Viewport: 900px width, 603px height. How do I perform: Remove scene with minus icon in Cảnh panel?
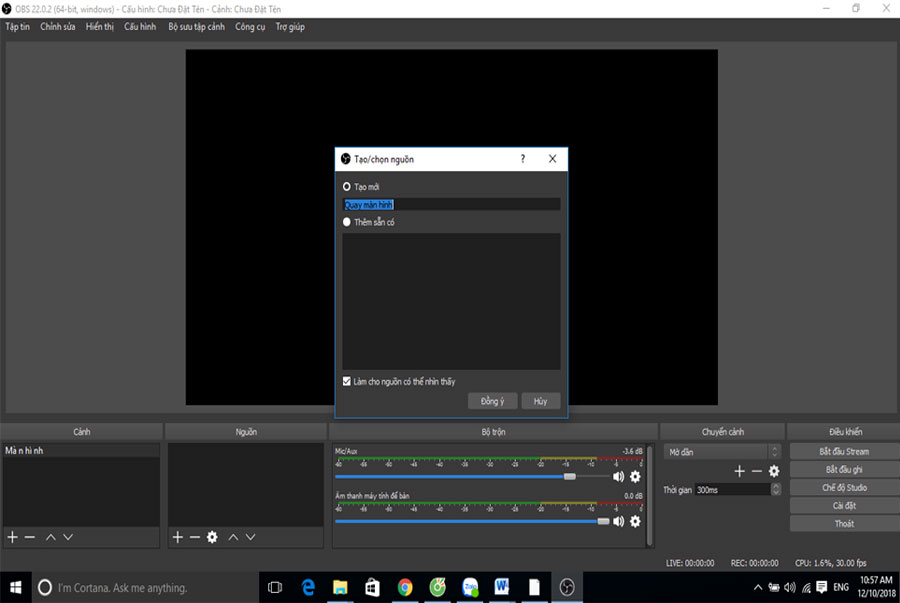[30, 537]
